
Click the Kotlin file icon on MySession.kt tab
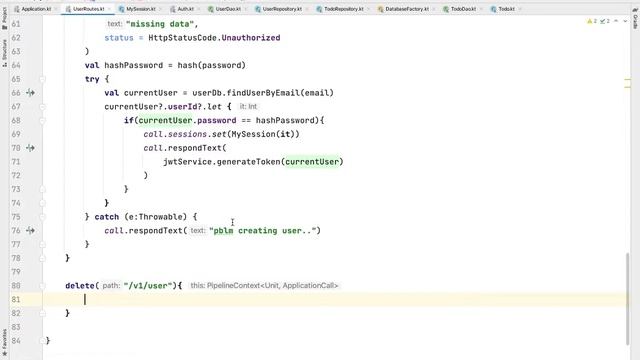(122, 9)
